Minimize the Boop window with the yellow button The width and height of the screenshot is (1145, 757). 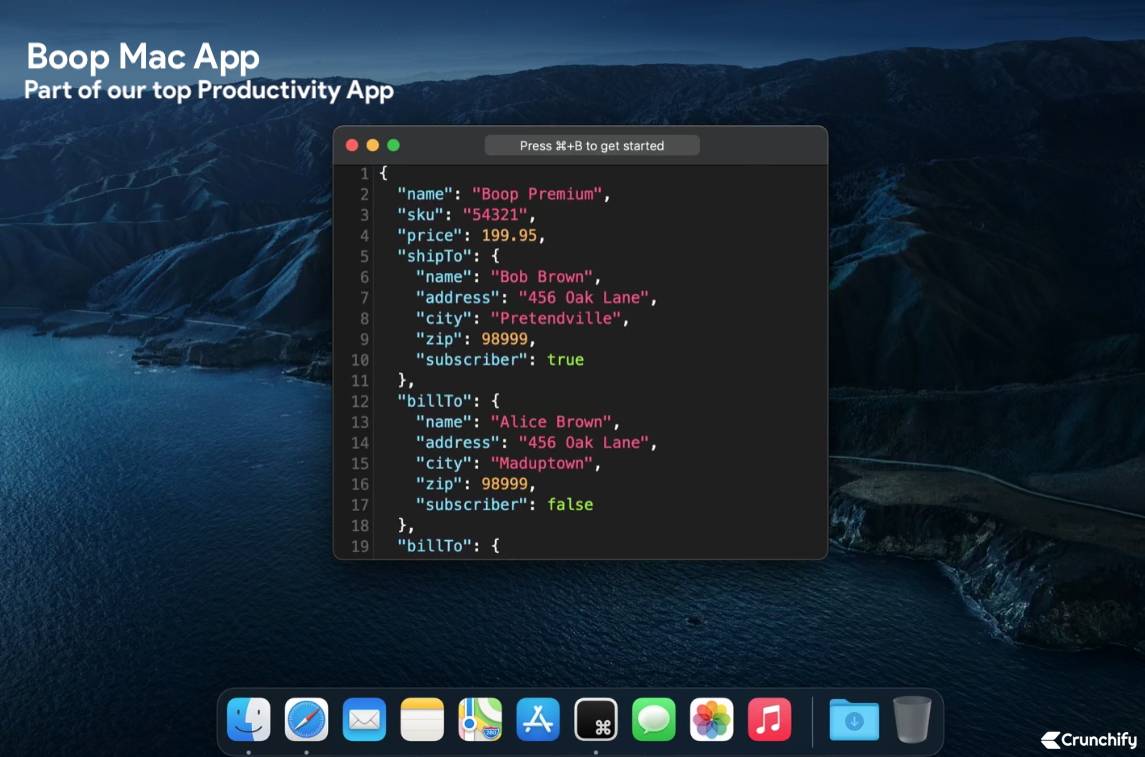click(x=372, y=145)
